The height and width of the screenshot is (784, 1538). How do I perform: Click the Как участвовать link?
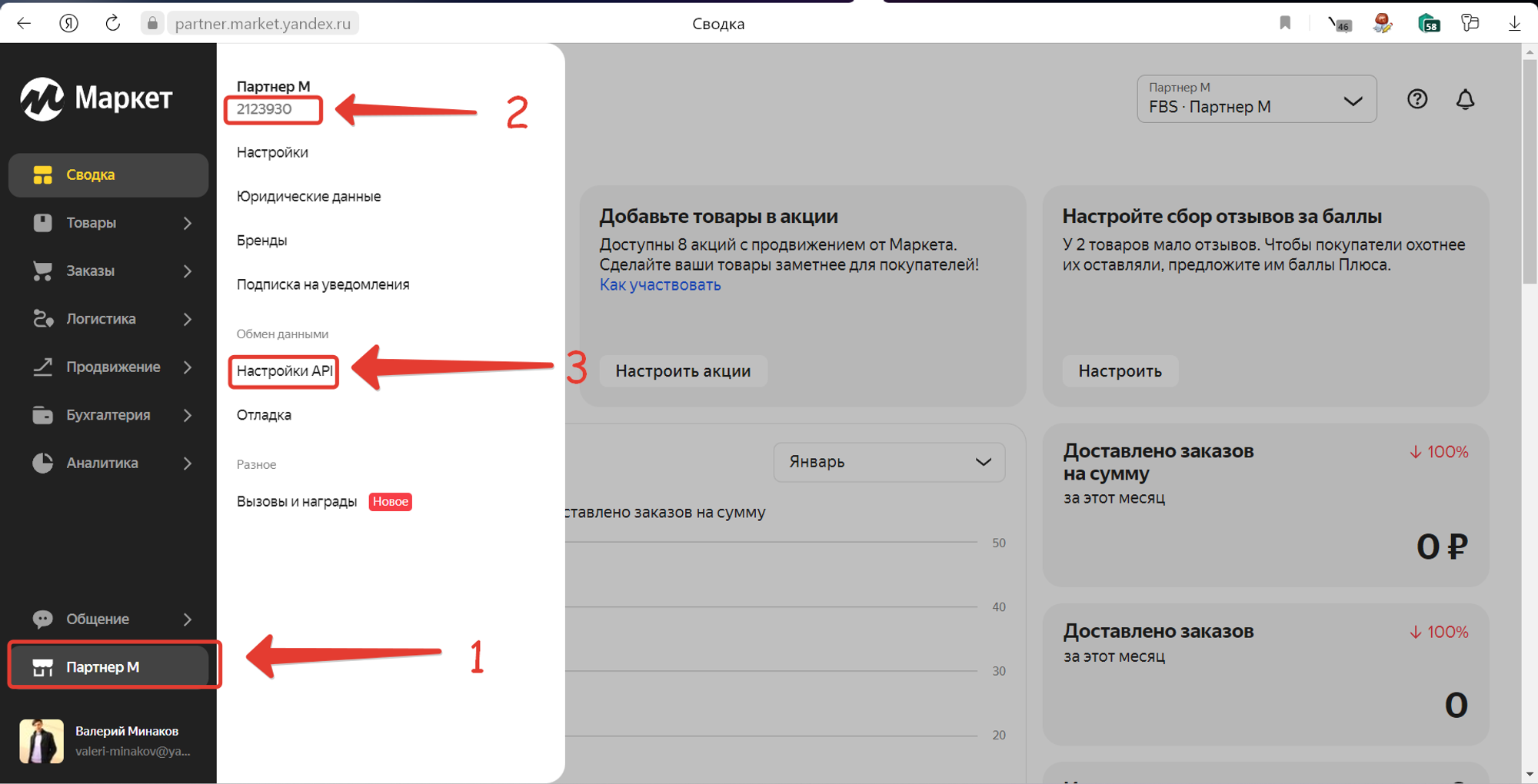pos(659,284)
